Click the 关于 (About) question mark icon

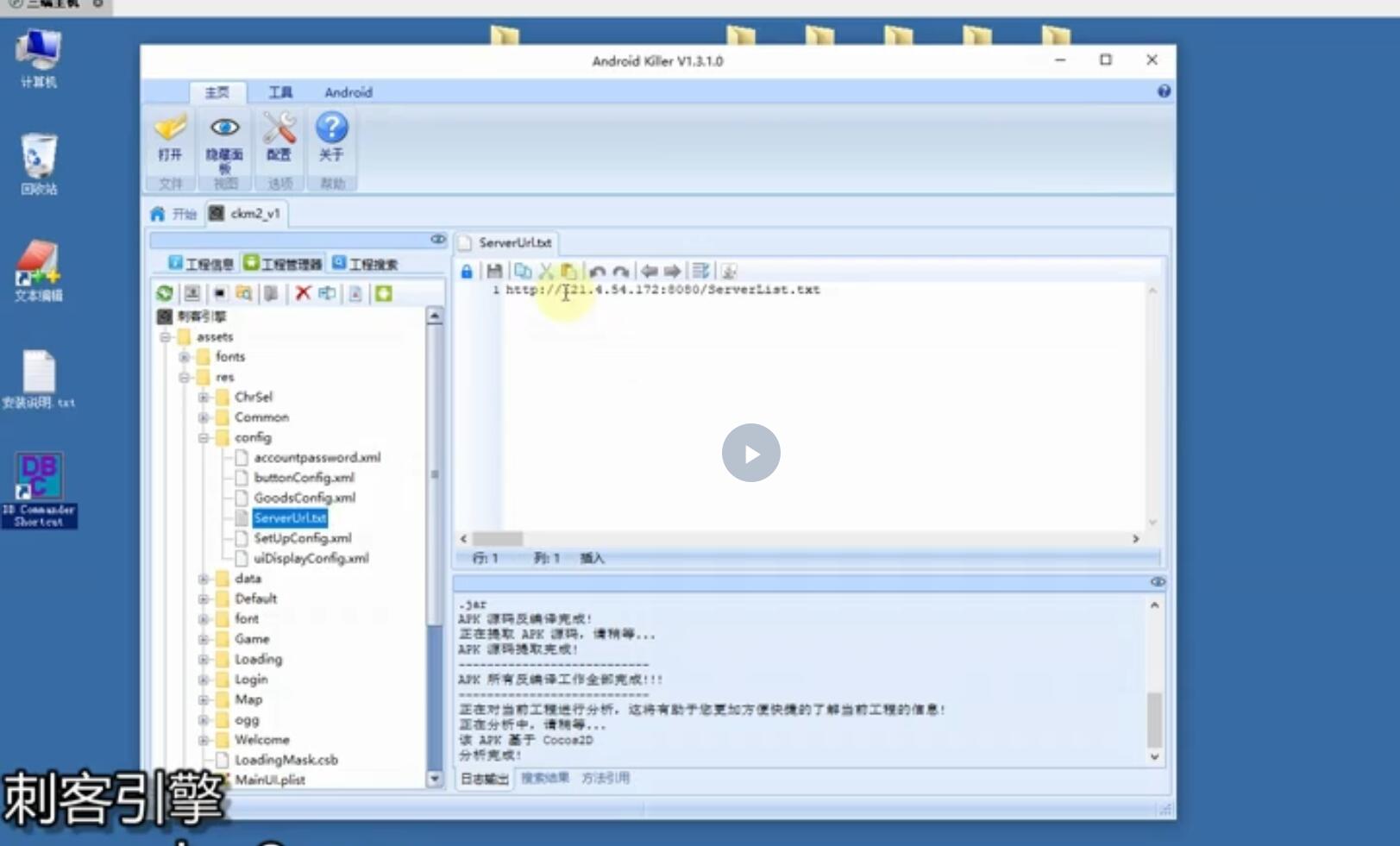tap(331, 137)
